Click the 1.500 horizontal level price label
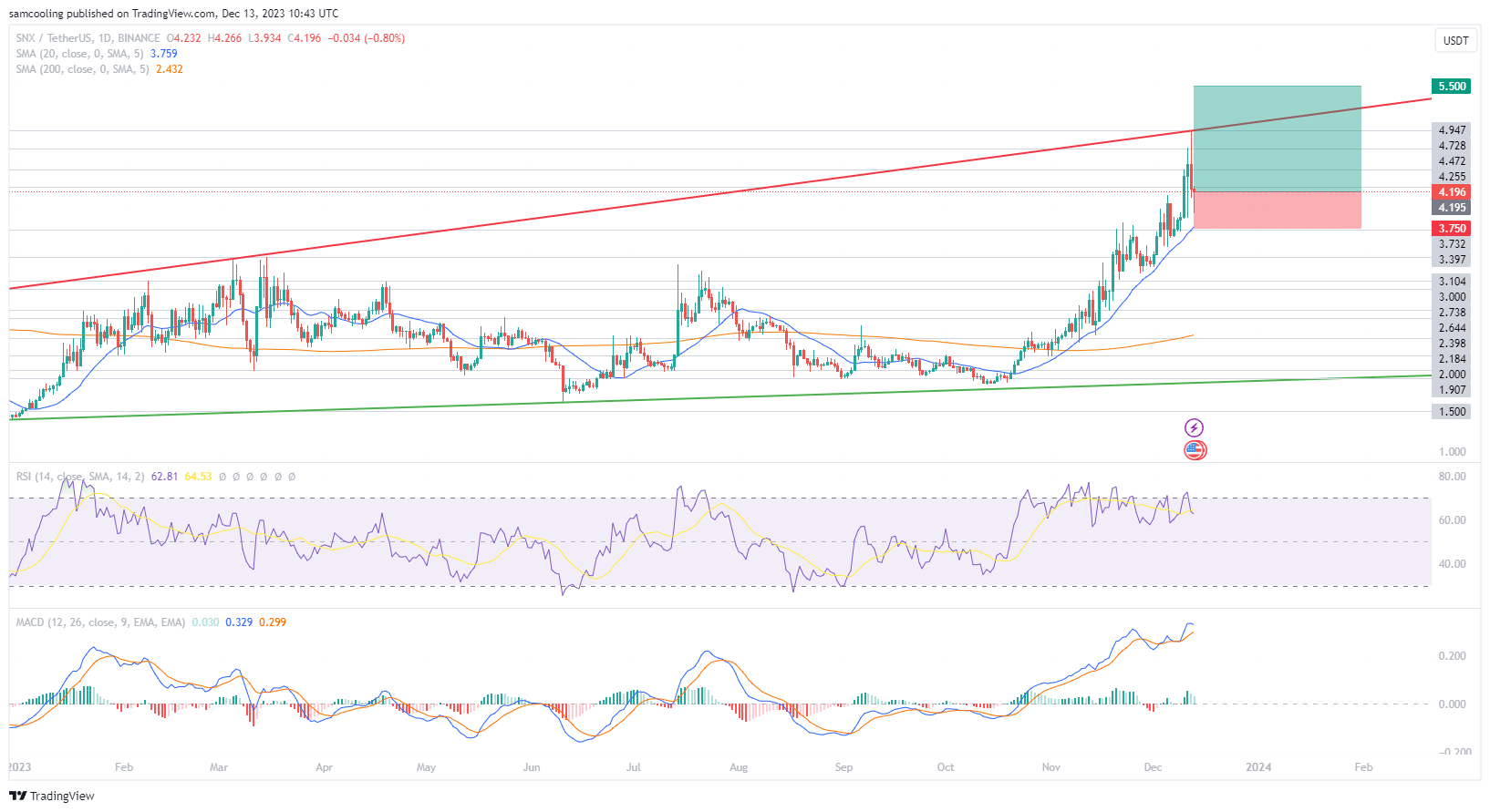This screenshot has width=1490, height=812. click(x=1452, y=412)
